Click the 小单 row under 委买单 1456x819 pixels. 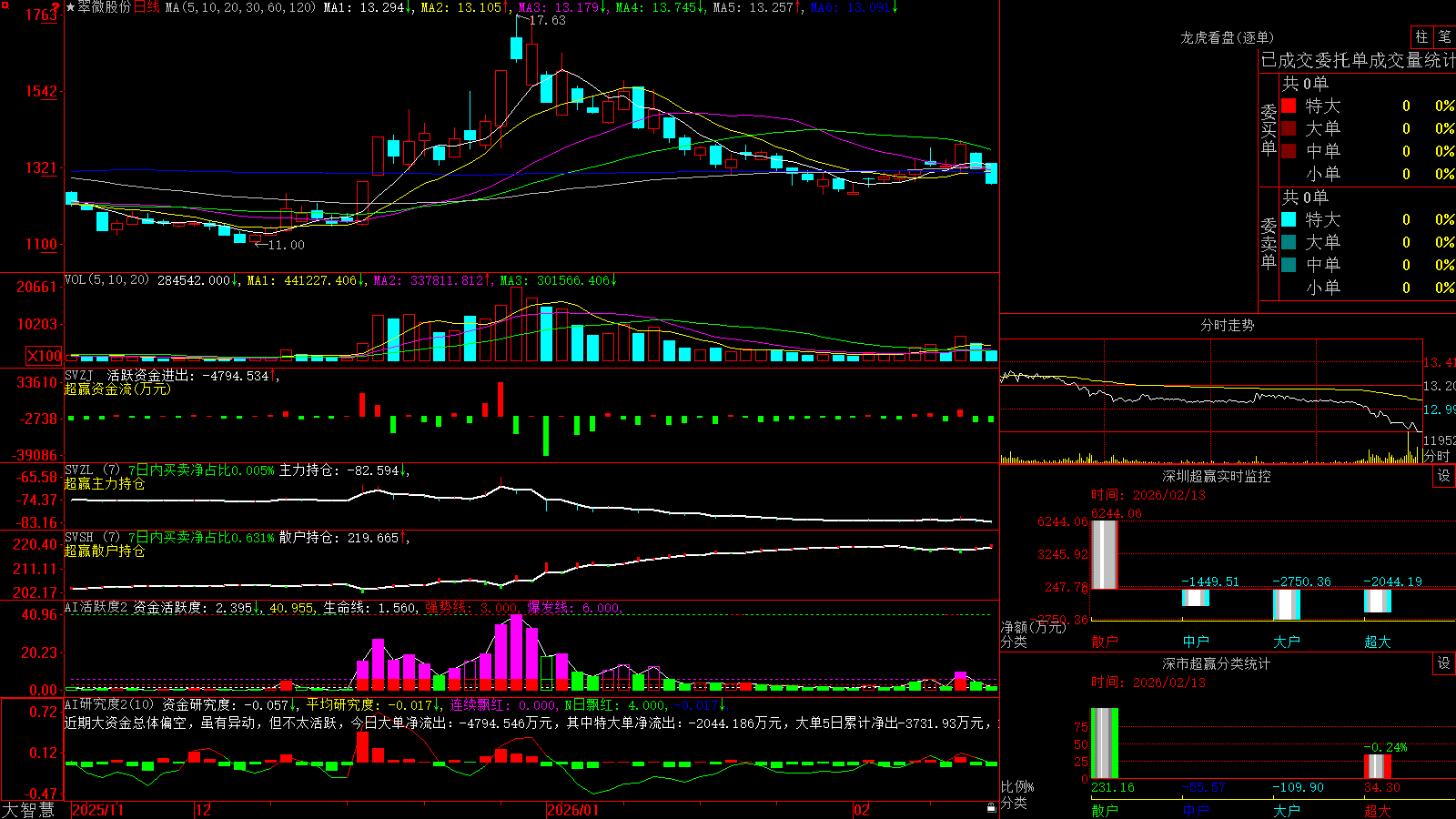pyautogui.click(x=1368, y=174)
